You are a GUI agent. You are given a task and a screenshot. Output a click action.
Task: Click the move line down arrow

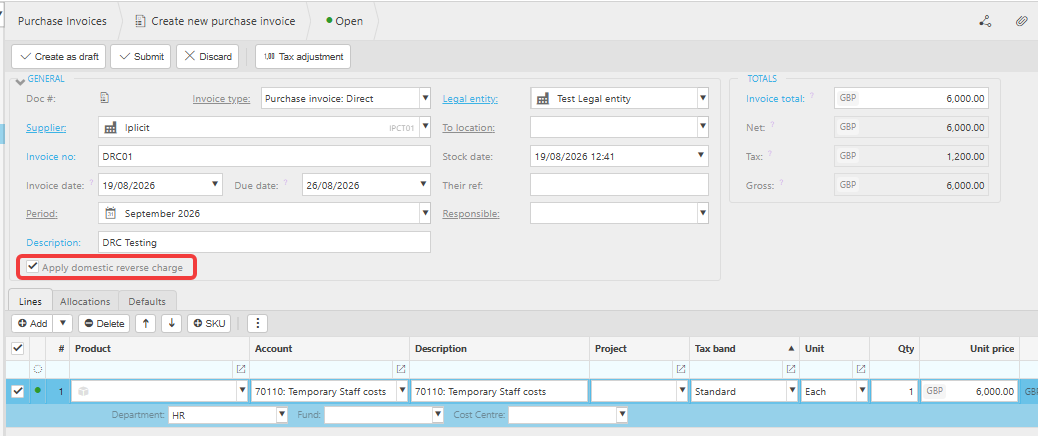pos(171,324)
